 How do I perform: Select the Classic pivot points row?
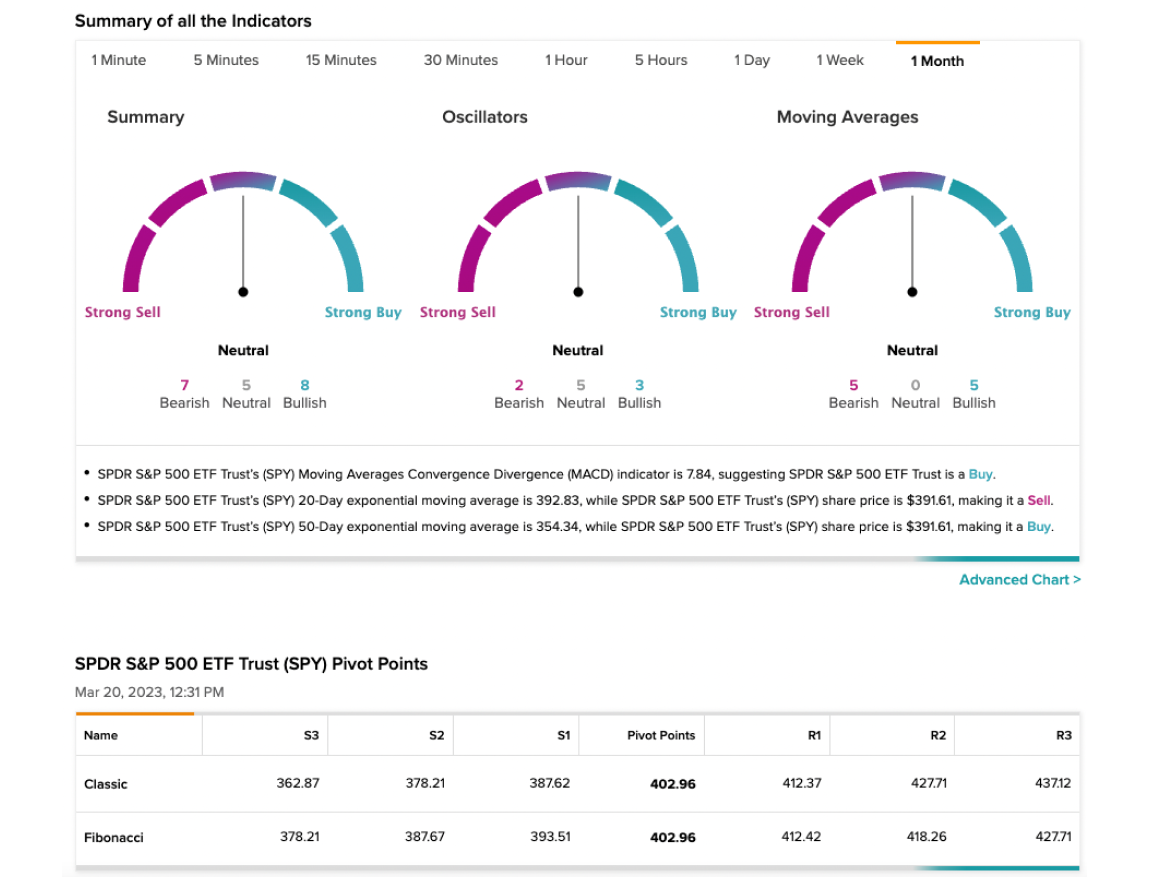pos(577,784)
